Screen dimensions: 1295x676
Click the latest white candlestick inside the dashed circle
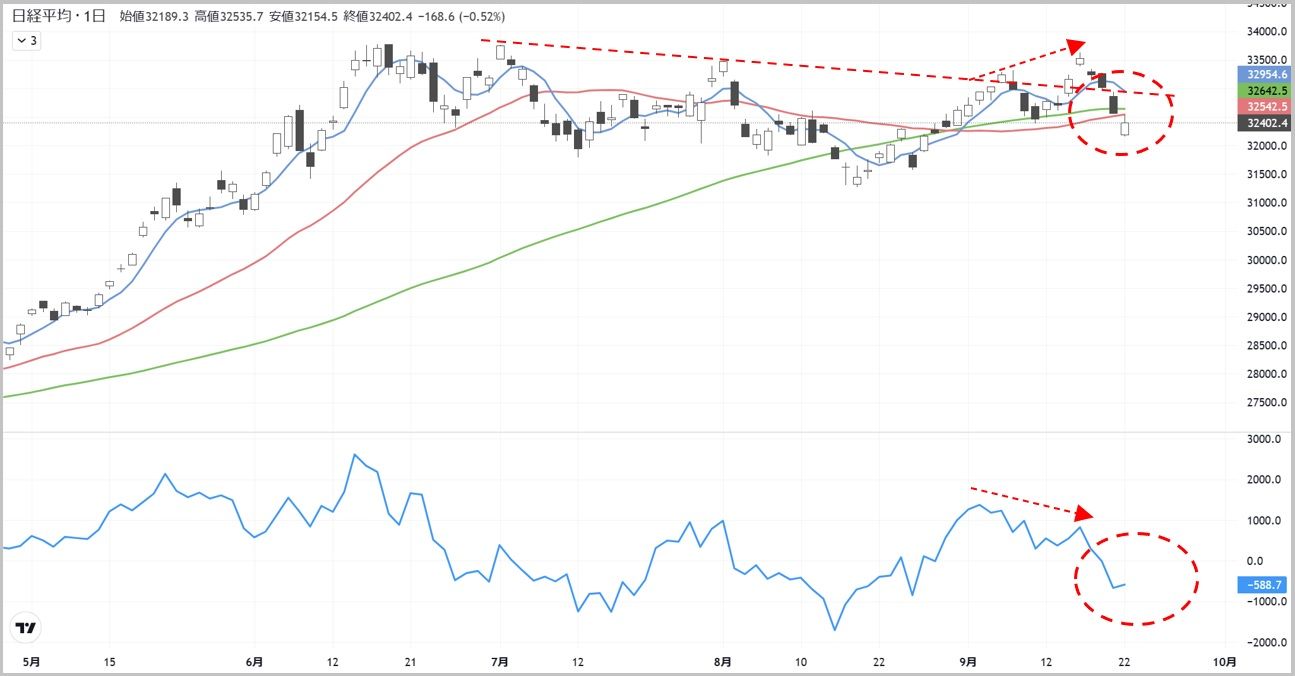coord(1125,126)
